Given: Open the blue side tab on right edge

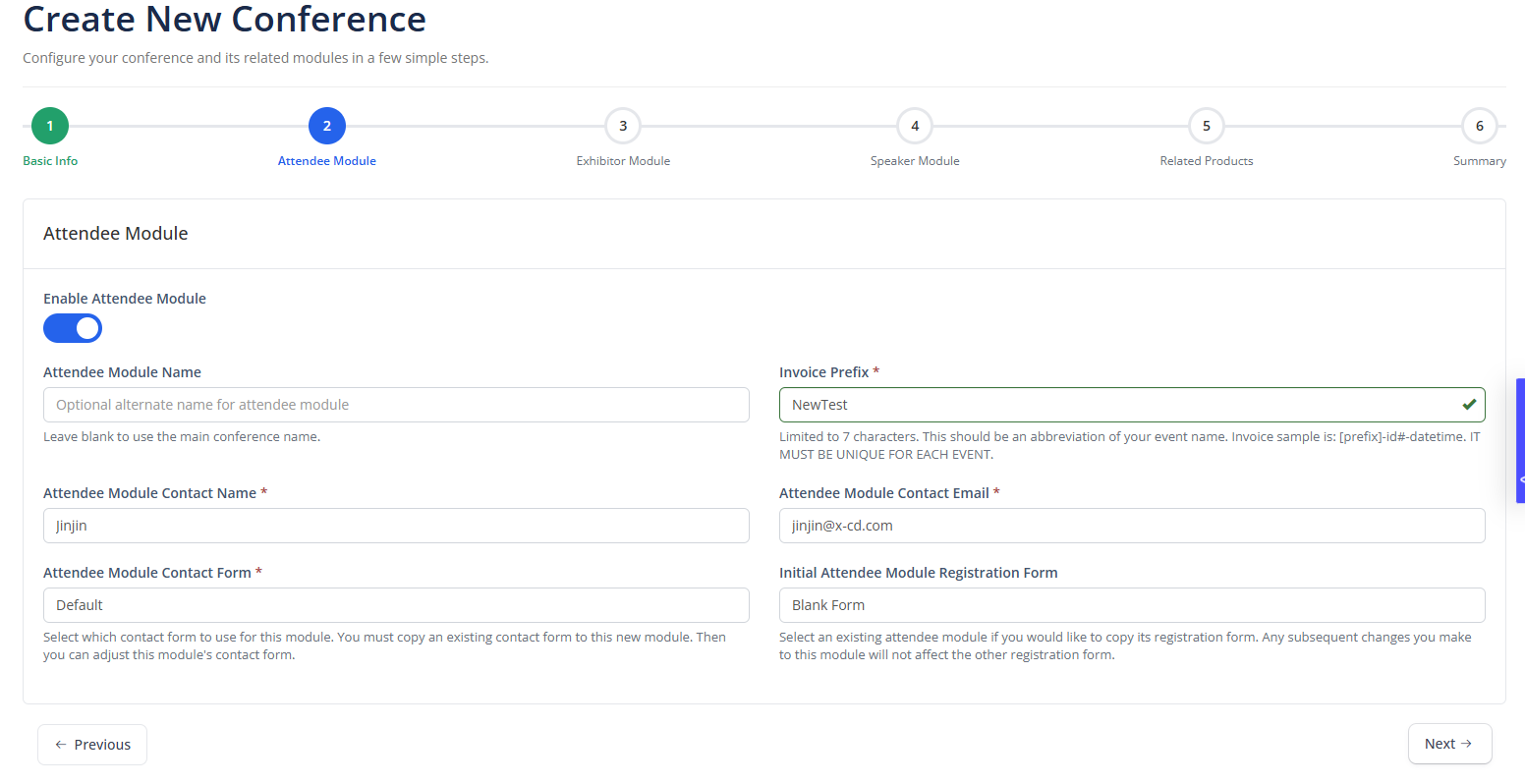Looking at the screenshot, I should (x=1520, y=440).
